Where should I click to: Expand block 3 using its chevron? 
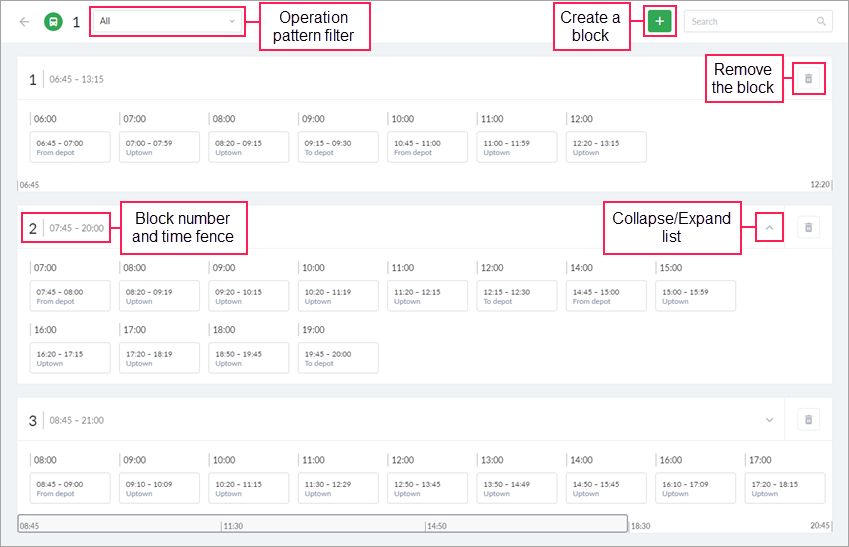click(769, 420)
